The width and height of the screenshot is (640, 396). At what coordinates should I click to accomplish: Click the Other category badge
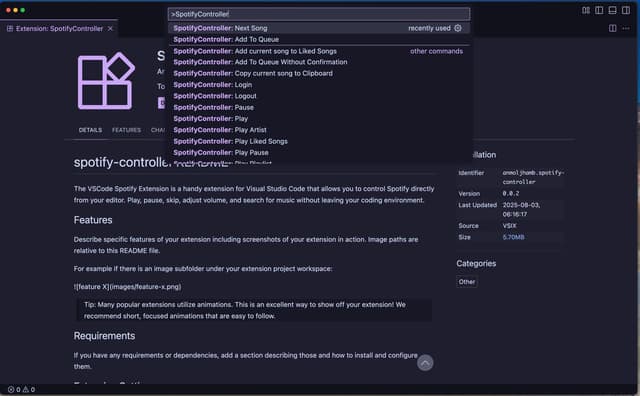point(467,282)
